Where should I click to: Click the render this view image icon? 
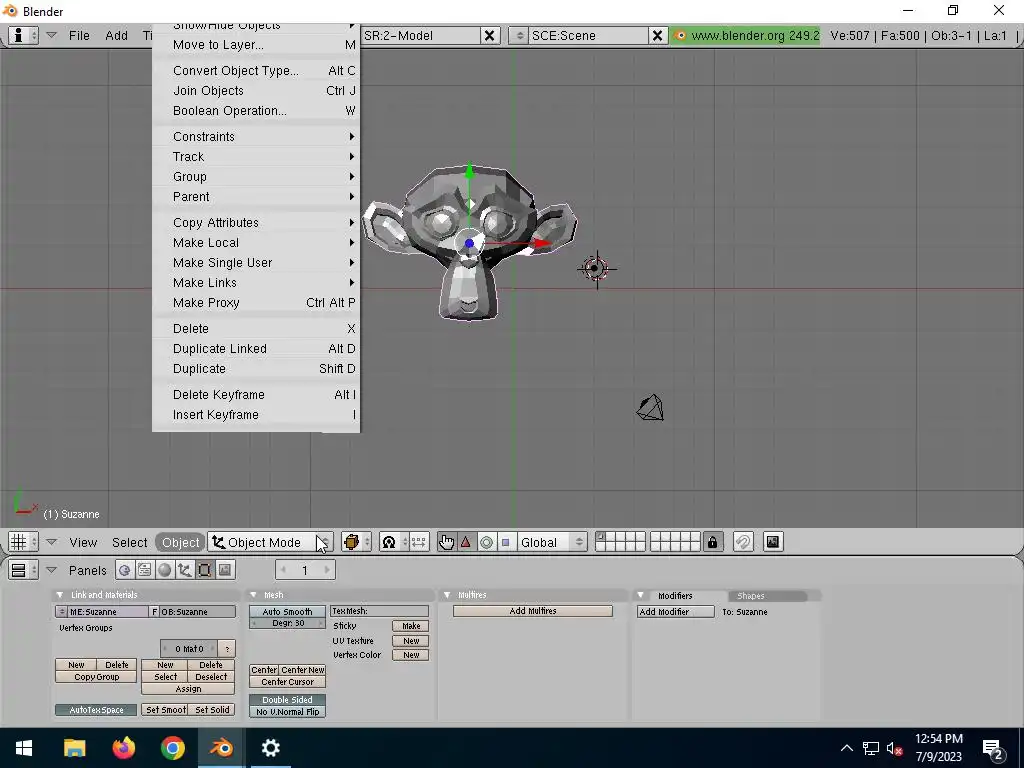[773, 542]
